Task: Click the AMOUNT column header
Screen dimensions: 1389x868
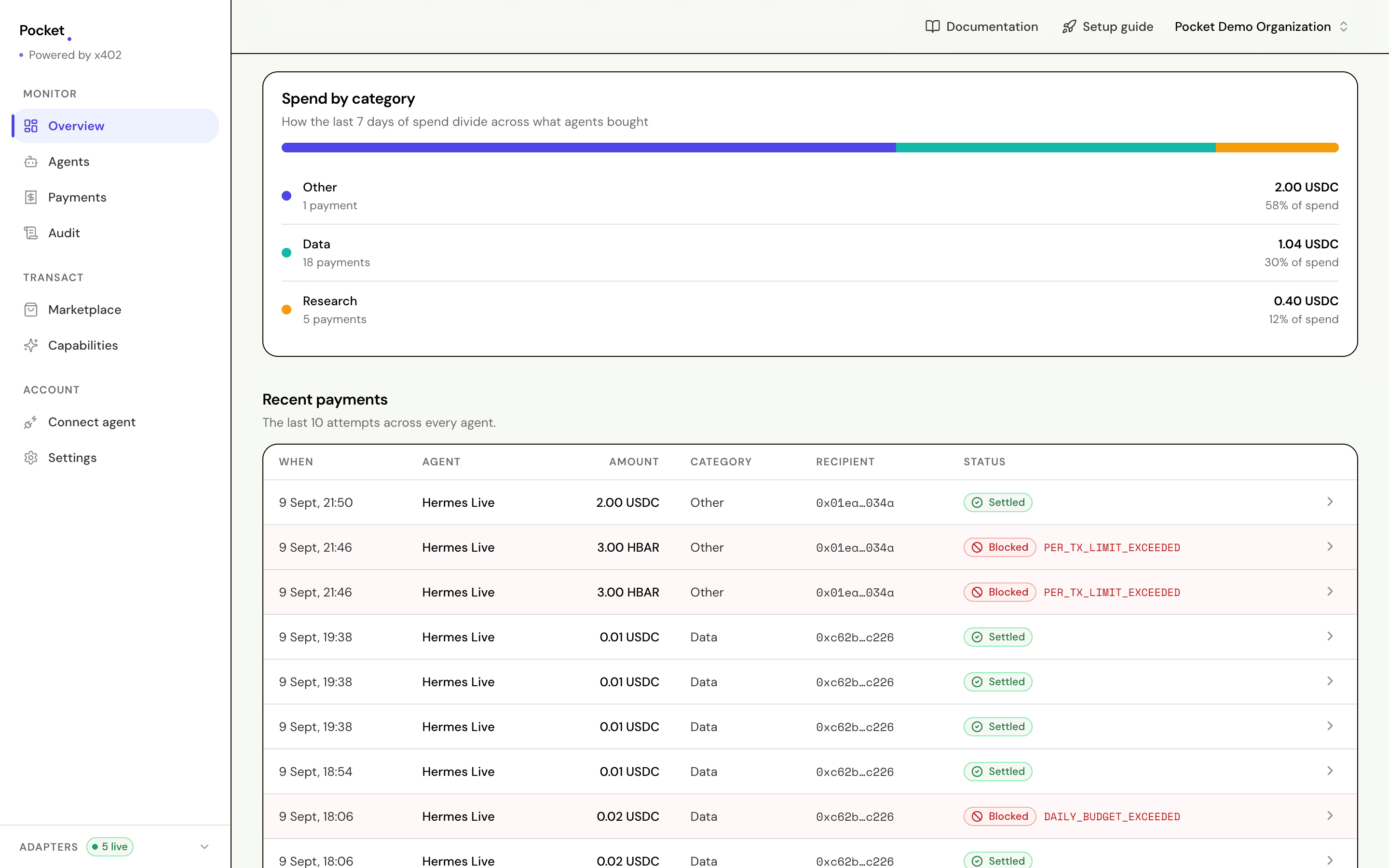Action: point(634,461)
